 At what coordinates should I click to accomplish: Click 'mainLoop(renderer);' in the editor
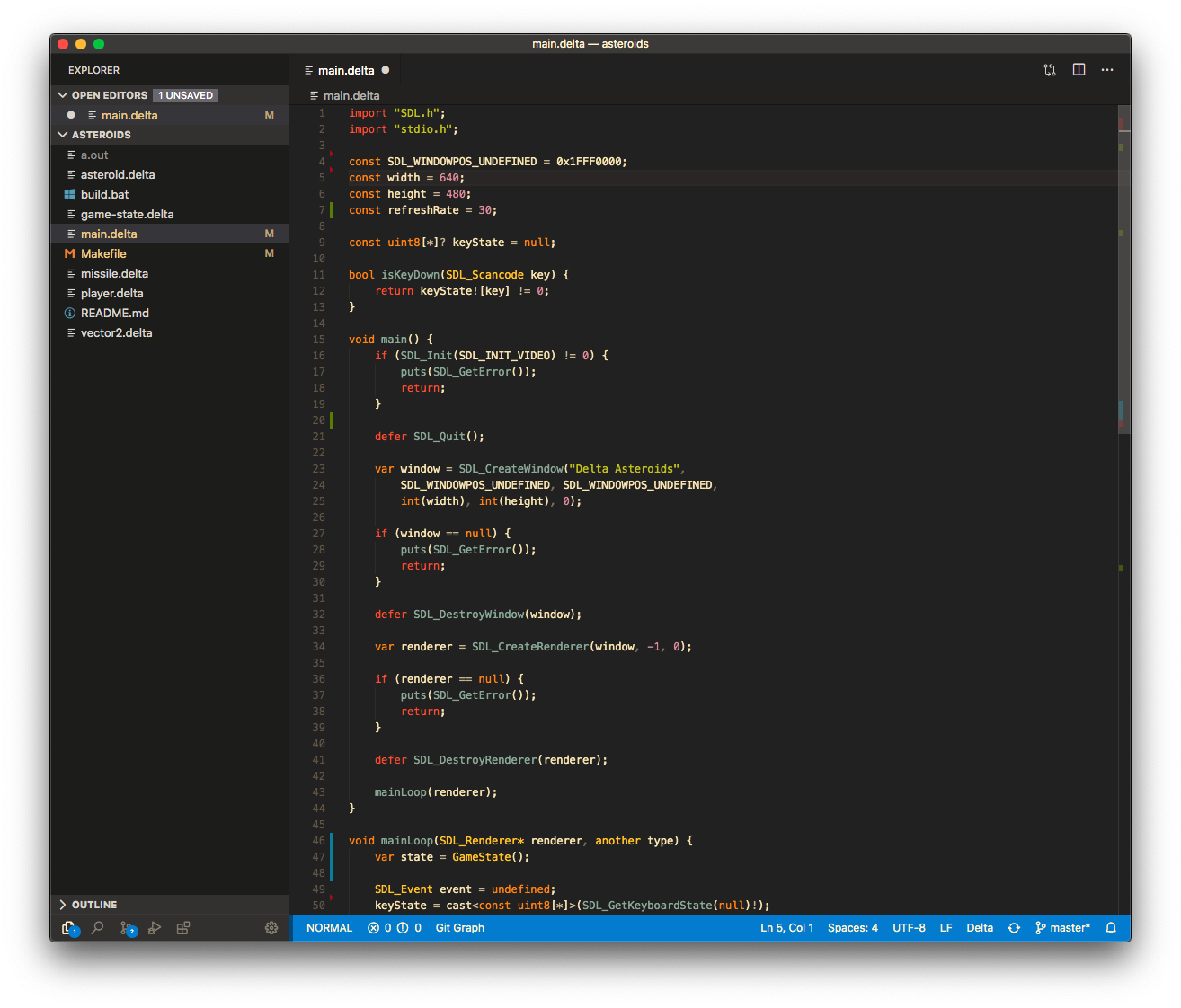(x=436, y=792)
